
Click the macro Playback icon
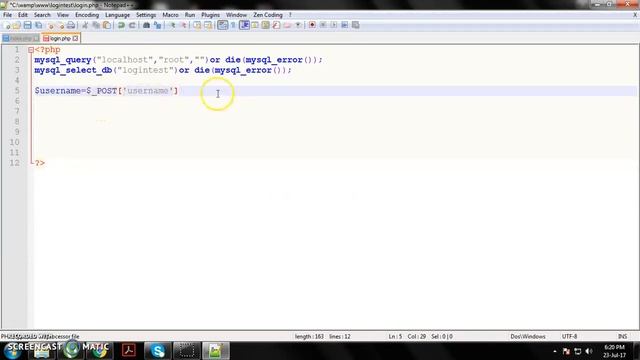coord(334,25)
